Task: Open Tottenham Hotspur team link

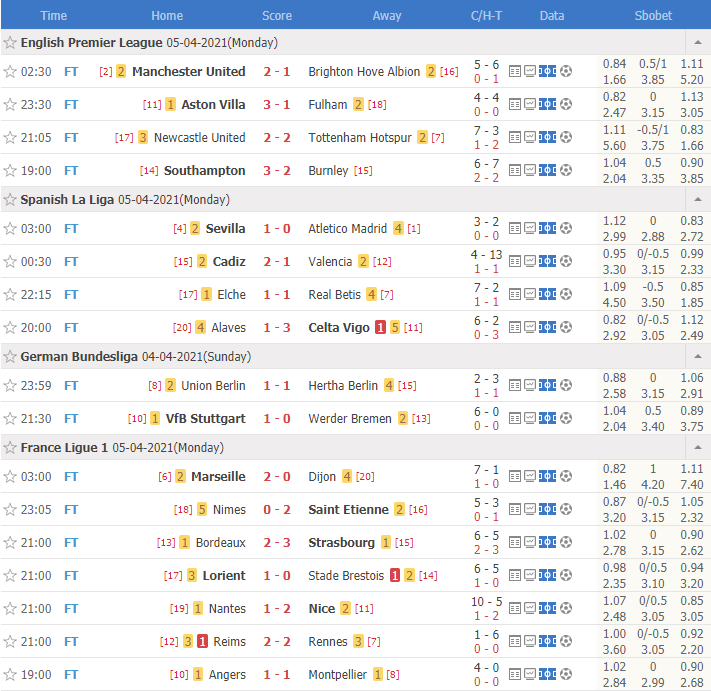Action: point(360,137)
